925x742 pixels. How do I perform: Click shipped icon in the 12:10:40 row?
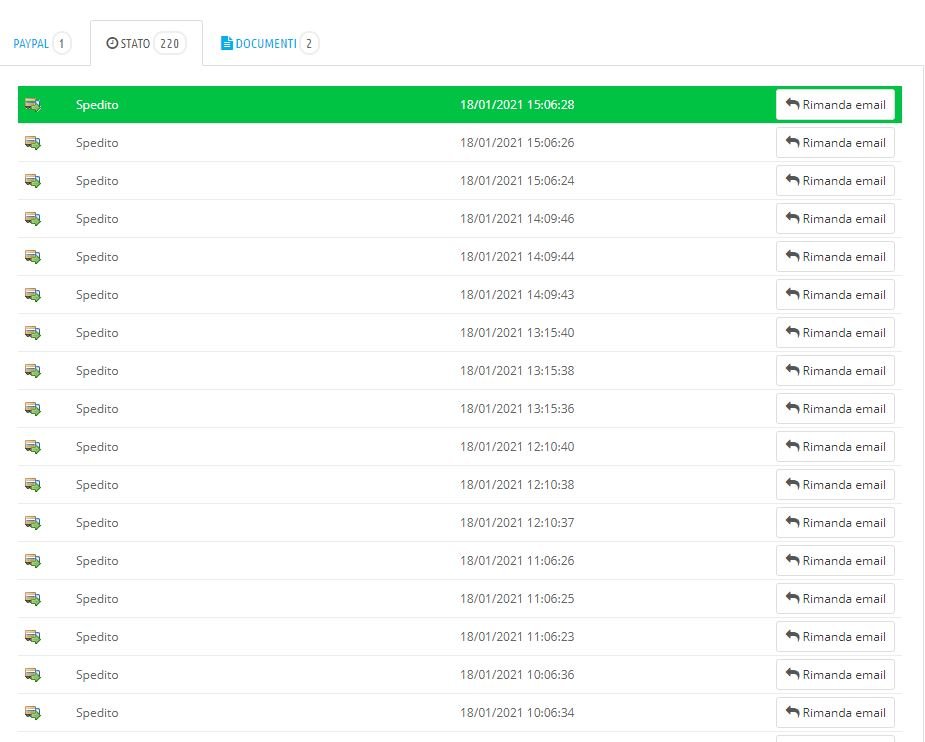[33, 447]
